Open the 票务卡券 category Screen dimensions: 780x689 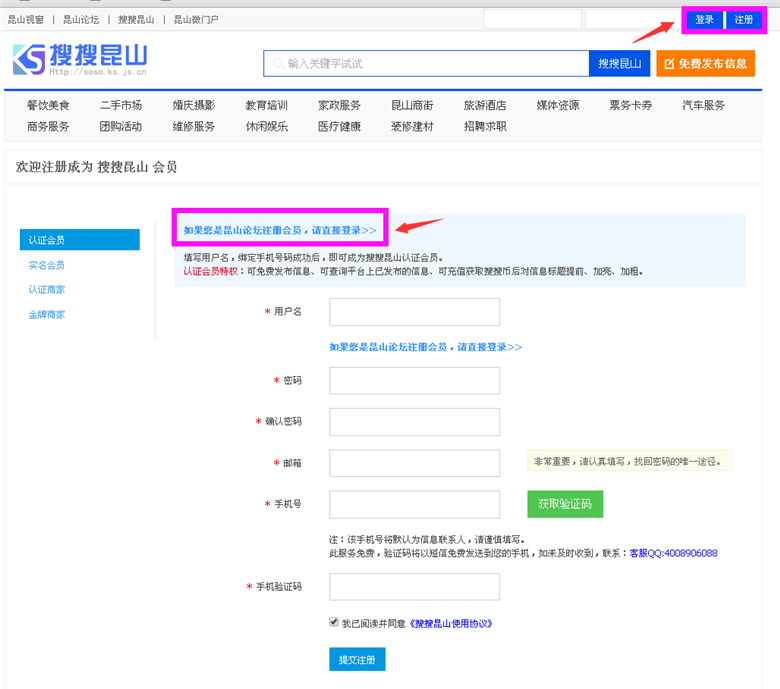[x=630, y=105]
